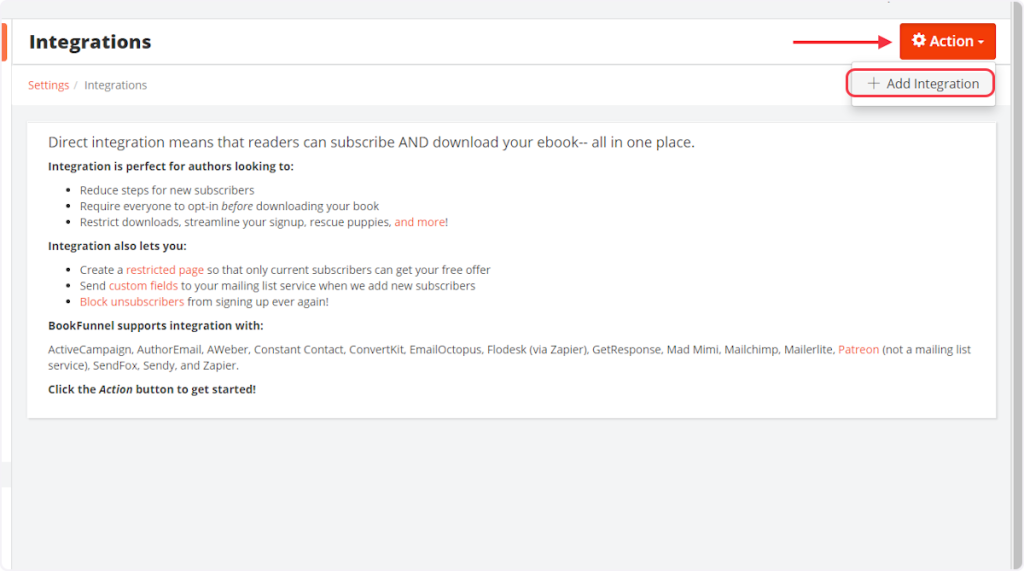Follow the 'restricted page' link
The width and height of the screenshot is (1024, 571).
165,270
